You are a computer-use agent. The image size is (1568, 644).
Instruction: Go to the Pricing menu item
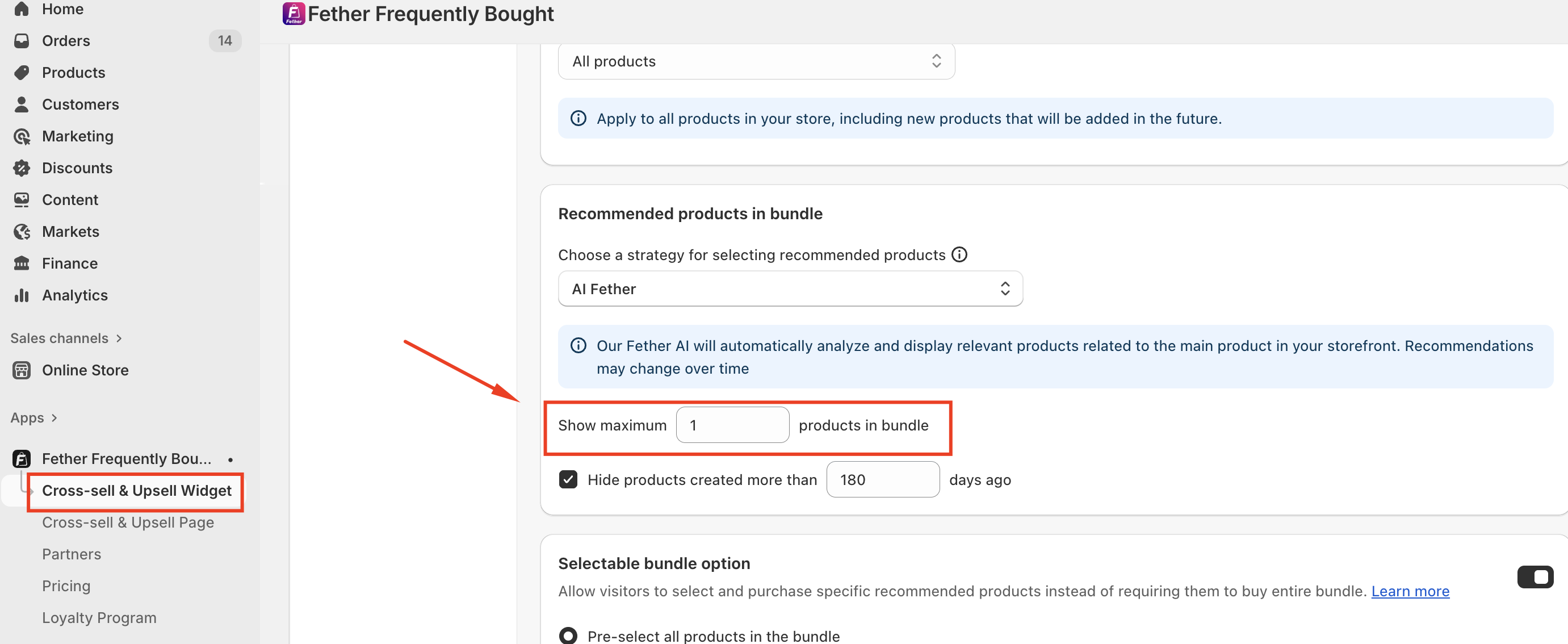tap(66, 586)
